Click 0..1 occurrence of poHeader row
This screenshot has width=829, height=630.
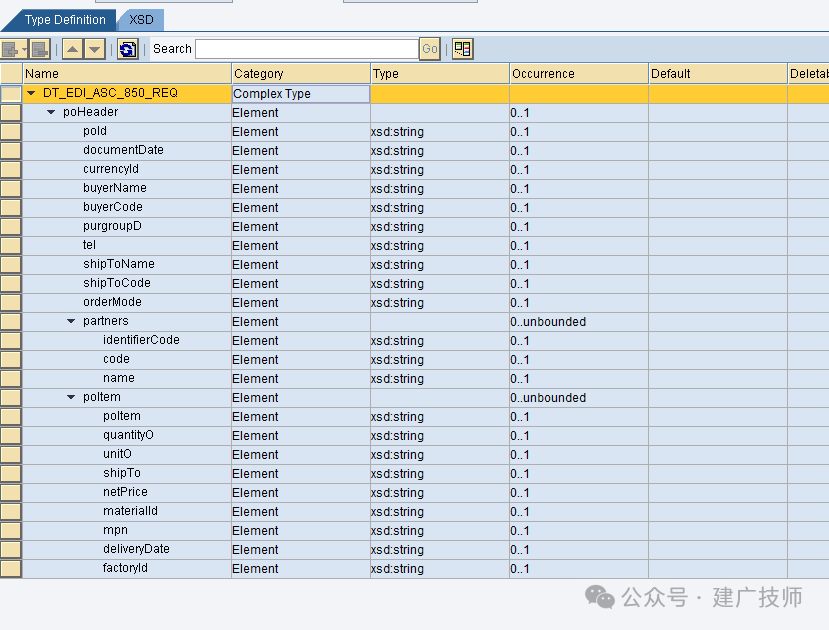(x=579, y=113)
